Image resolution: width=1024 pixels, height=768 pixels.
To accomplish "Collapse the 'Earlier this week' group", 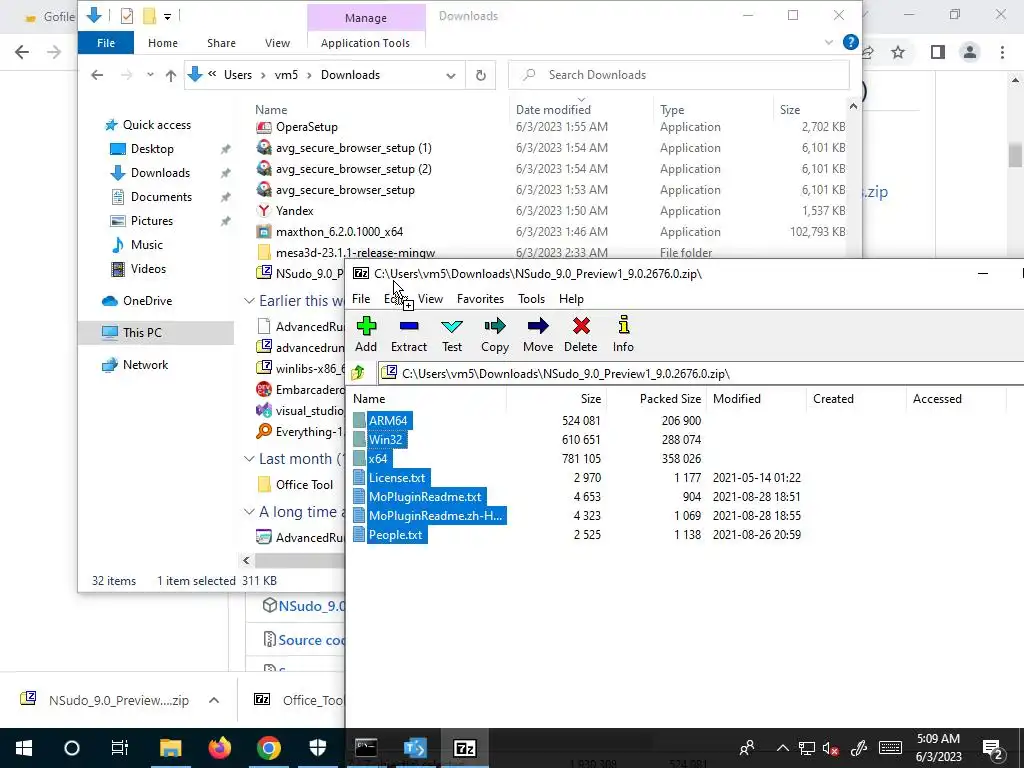I will [x=249, y=300].
